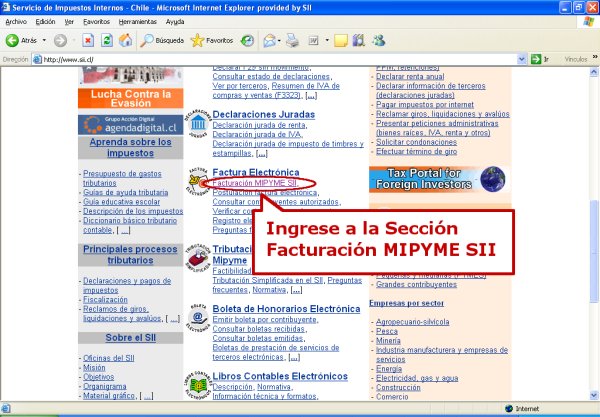Click the scrollbar up arrow
This screenshot has height=417, width=600.
(x=594, y=72)
